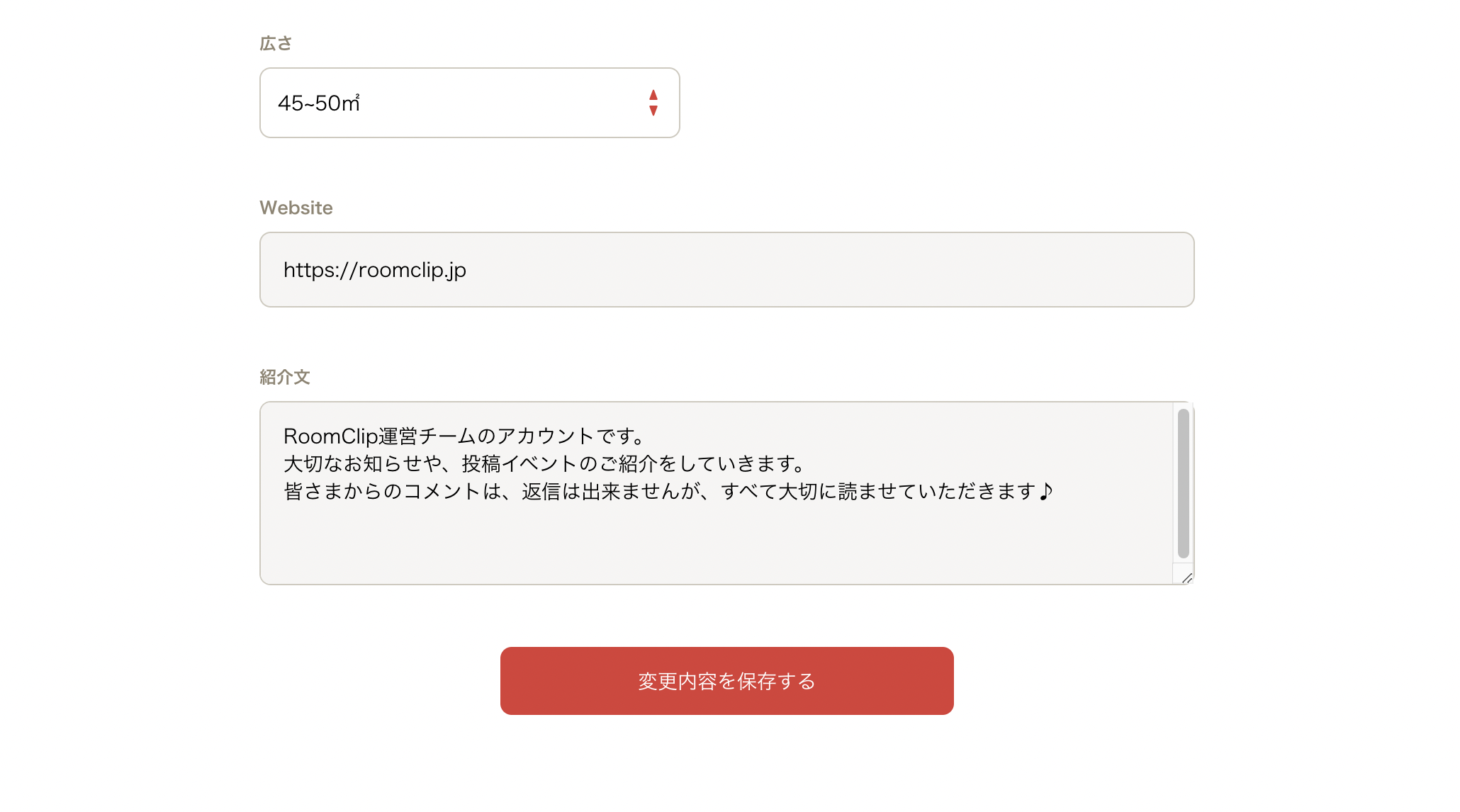Click the 広さ field label
The height and width of the screenshot is (812, 1460).
pyautogui.click(x=276, y=44)
